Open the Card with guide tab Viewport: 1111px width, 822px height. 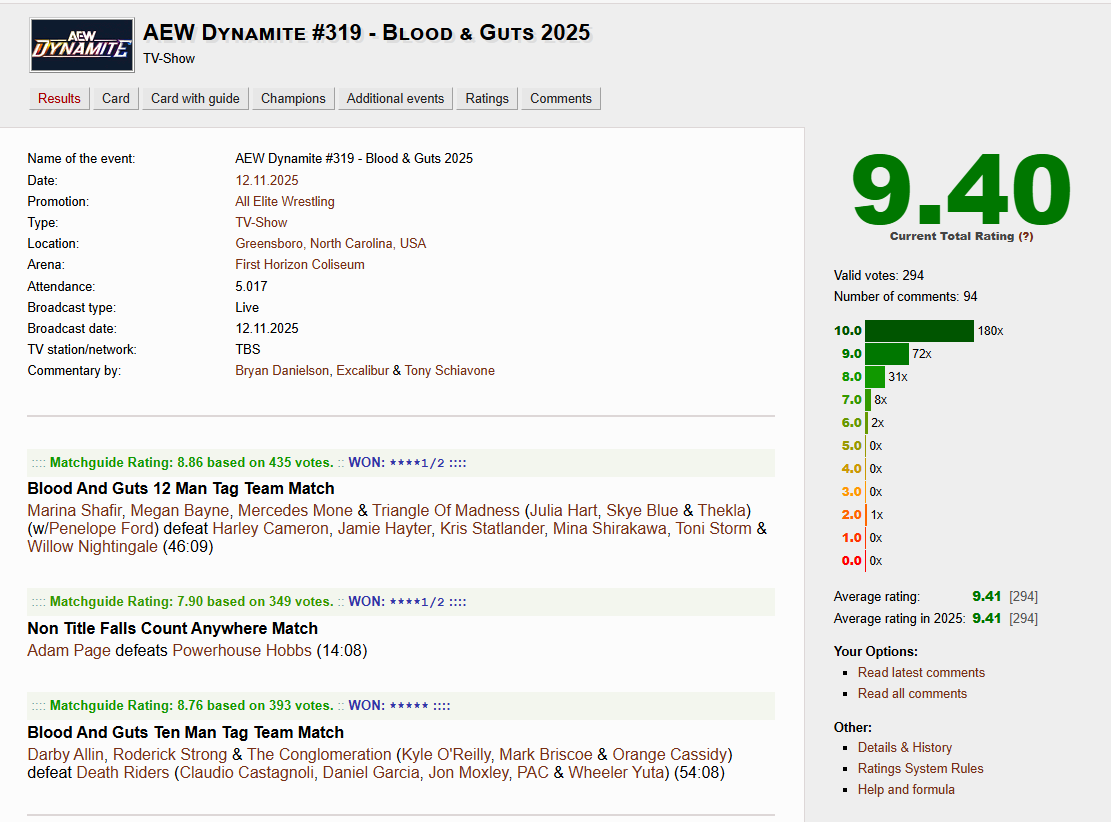[x=195, y=98]
